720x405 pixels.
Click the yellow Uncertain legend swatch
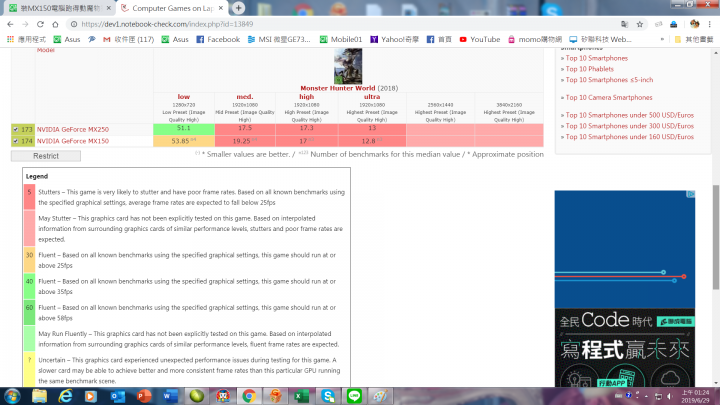29,370
